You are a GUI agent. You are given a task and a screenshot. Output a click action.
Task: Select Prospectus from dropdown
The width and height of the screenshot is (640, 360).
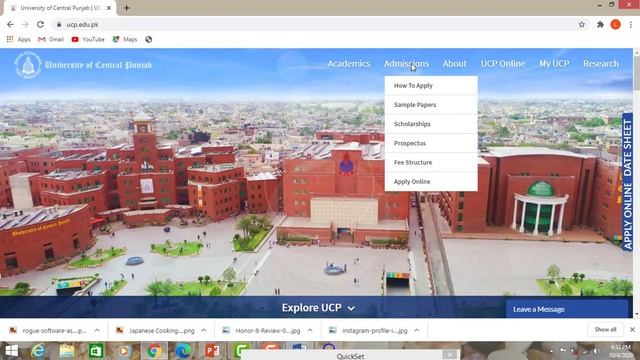point(431,143)
